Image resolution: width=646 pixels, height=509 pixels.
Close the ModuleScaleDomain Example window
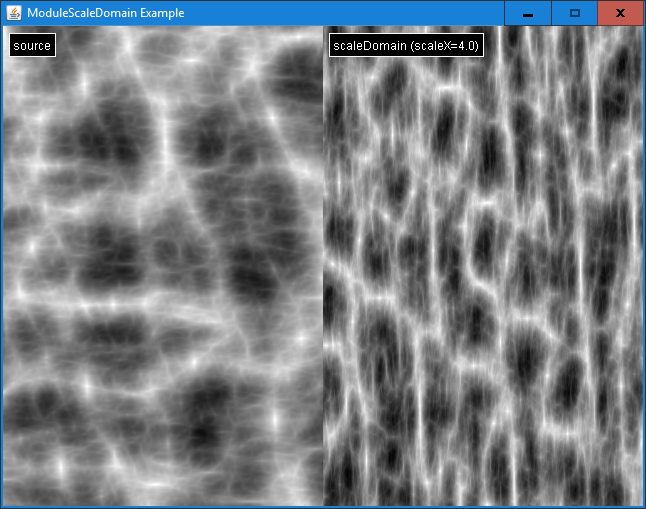tap(620, 13)
